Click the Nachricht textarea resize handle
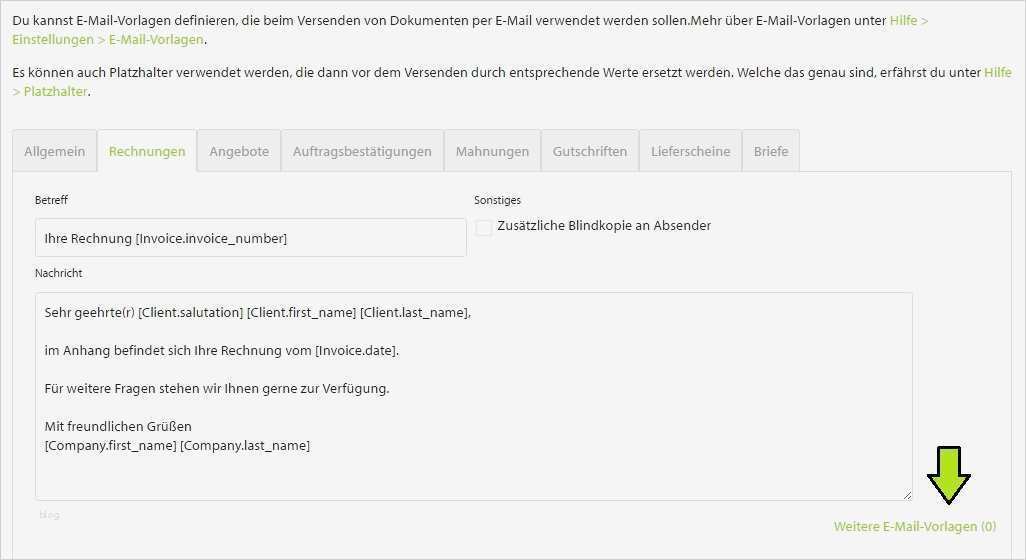1026x560 pixels. click(907, 495)
